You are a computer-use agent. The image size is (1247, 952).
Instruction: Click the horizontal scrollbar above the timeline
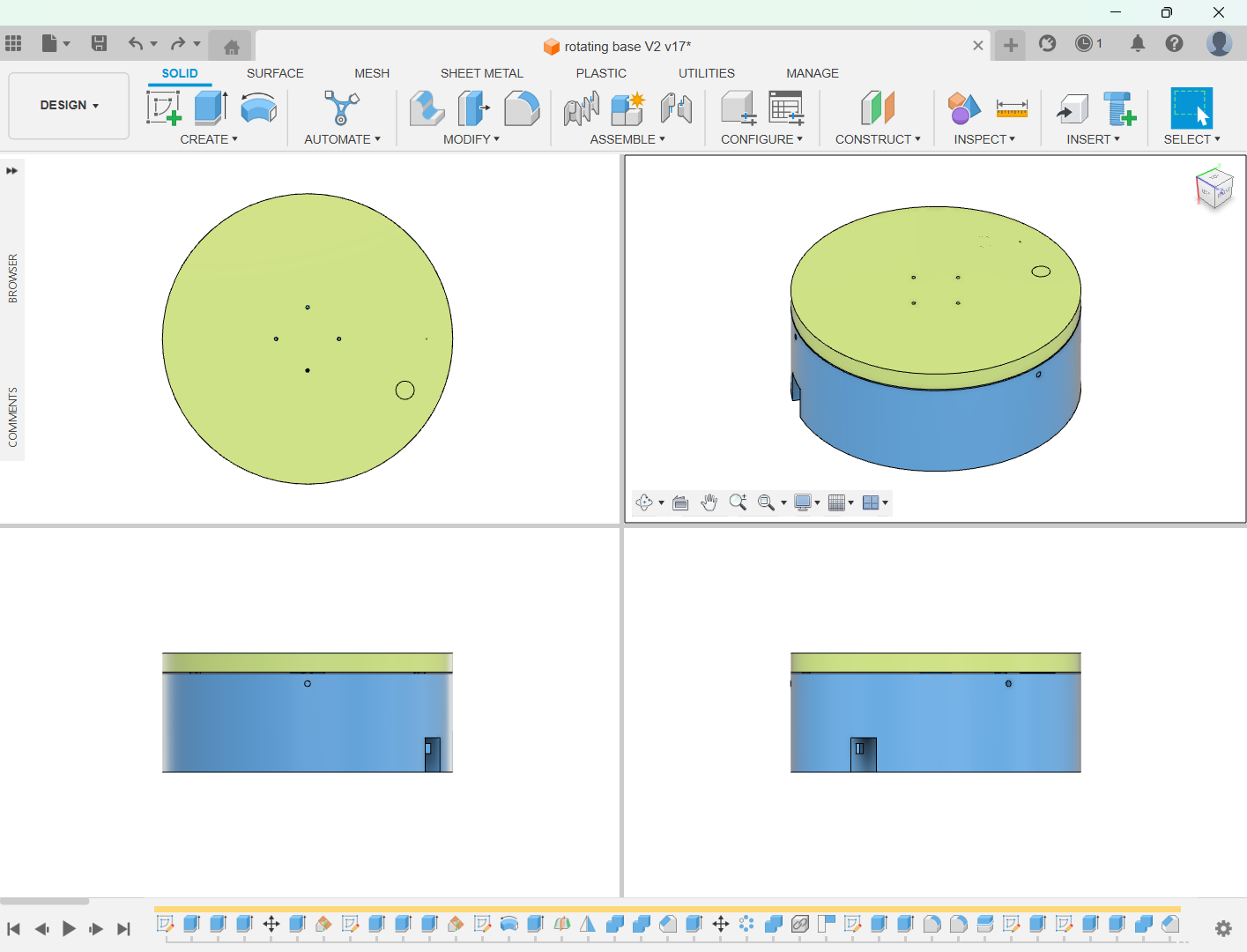pyautogui.click(x=44, y=901)
